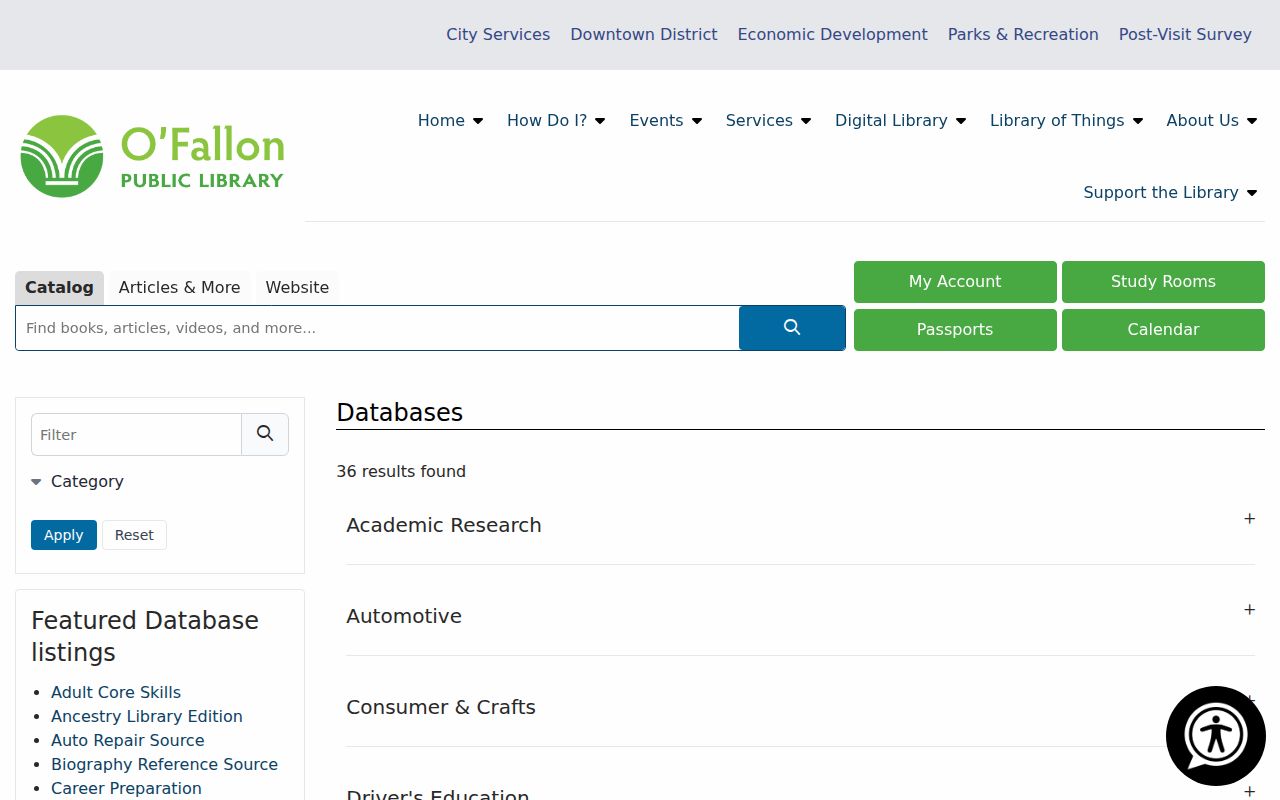
Task: Open the How Do I? dropdown
Action: [556, 120]
